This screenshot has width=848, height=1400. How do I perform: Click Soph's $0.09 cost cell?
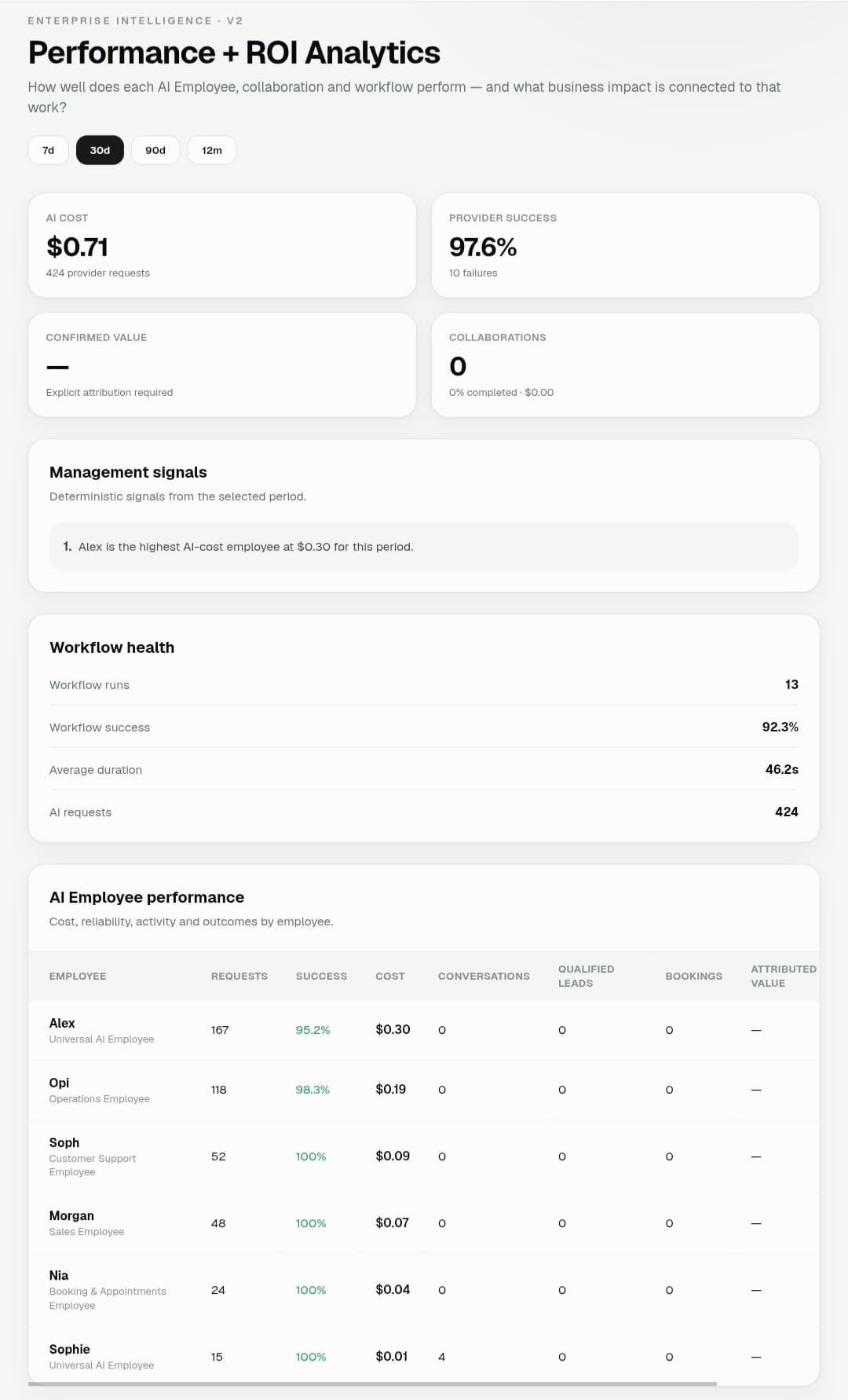393,1156
